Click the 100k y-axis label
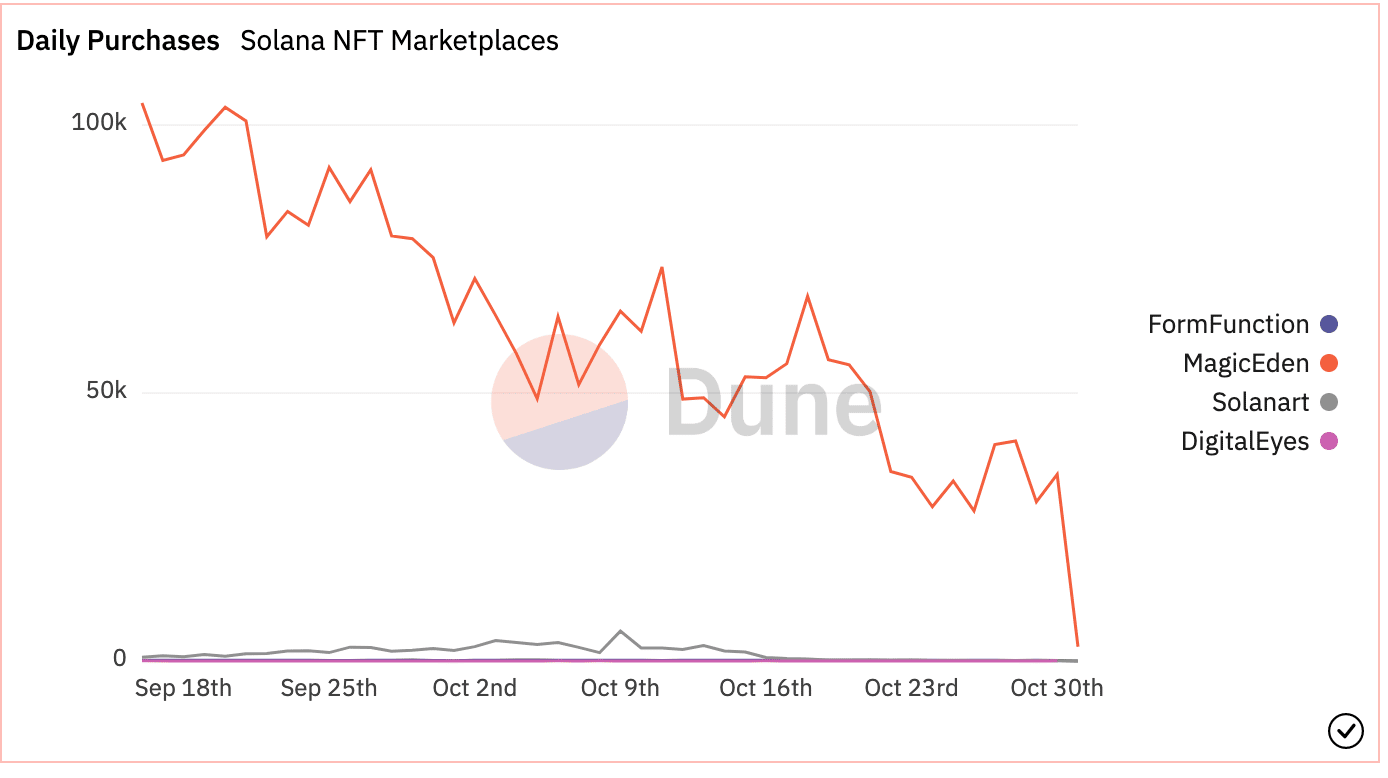Screen dimensions: 1388x778 (x=99, y=123)
